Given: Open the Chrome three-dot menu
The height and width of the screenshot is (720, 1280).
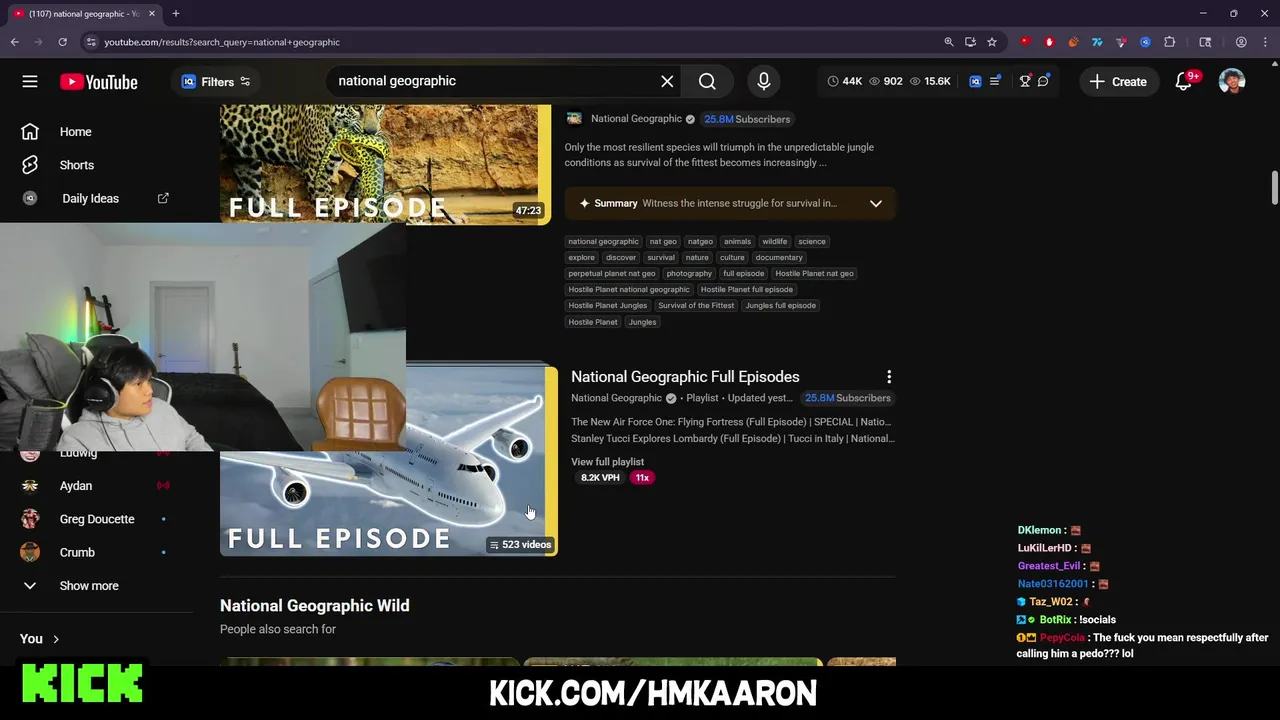Looking at the screenshot, I should pyautogui.click(x=1265, y=42).
